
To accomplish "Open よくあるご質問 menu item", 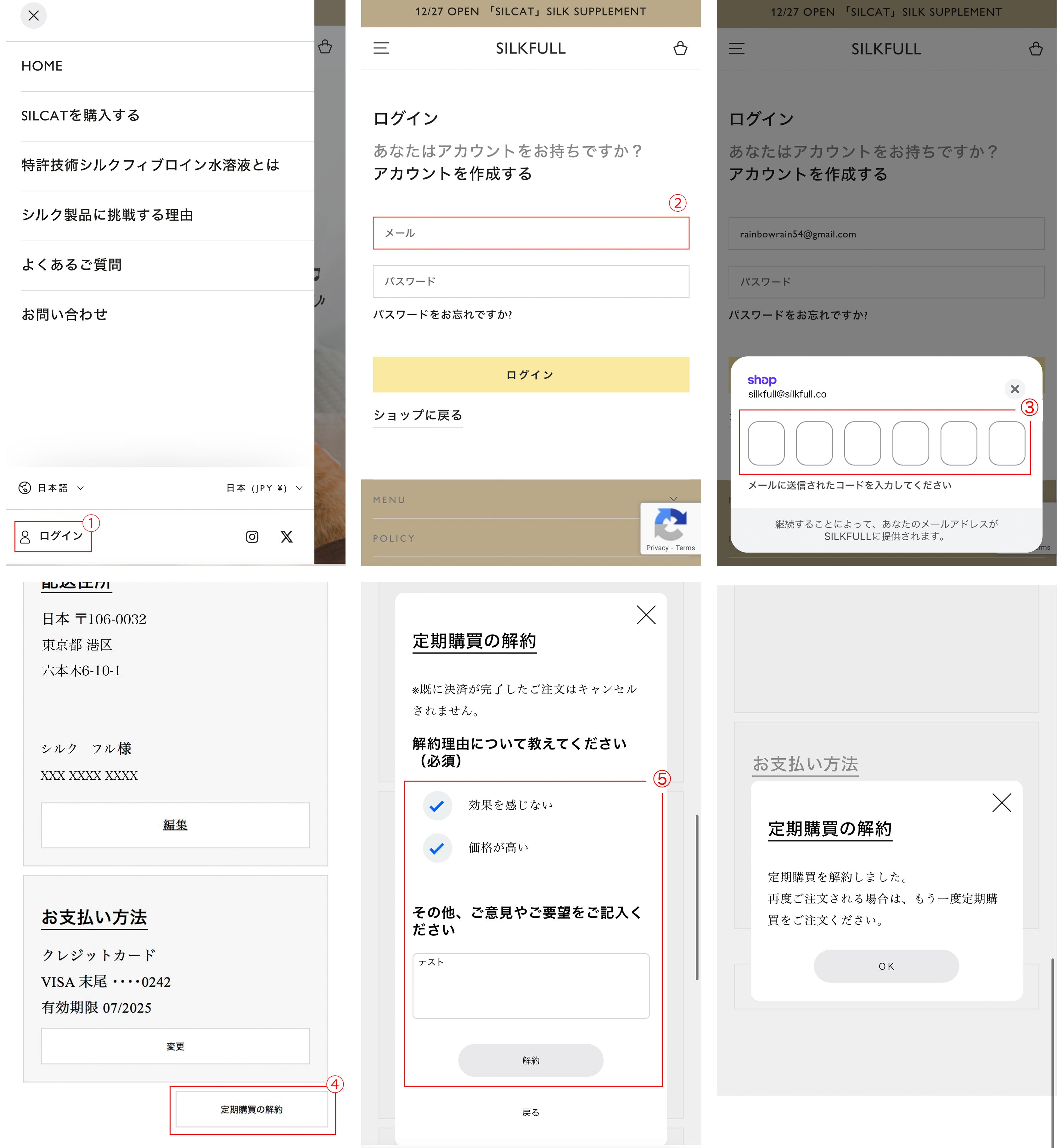I will click(72, 265).
